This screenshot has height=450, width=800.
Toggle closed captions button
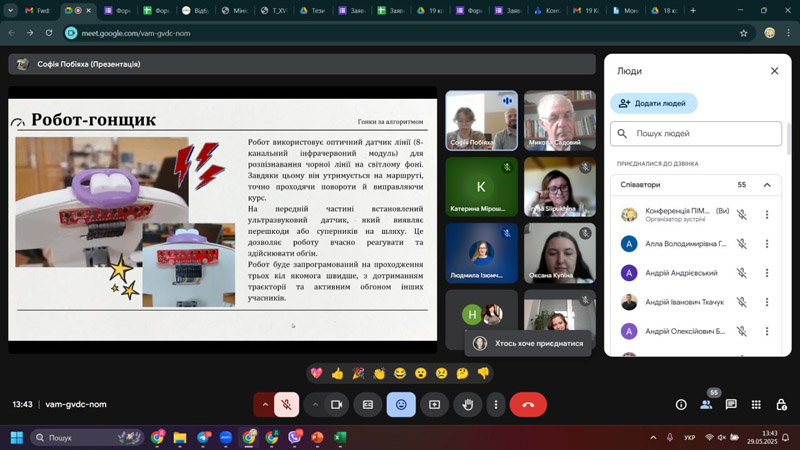coord(368,405)
